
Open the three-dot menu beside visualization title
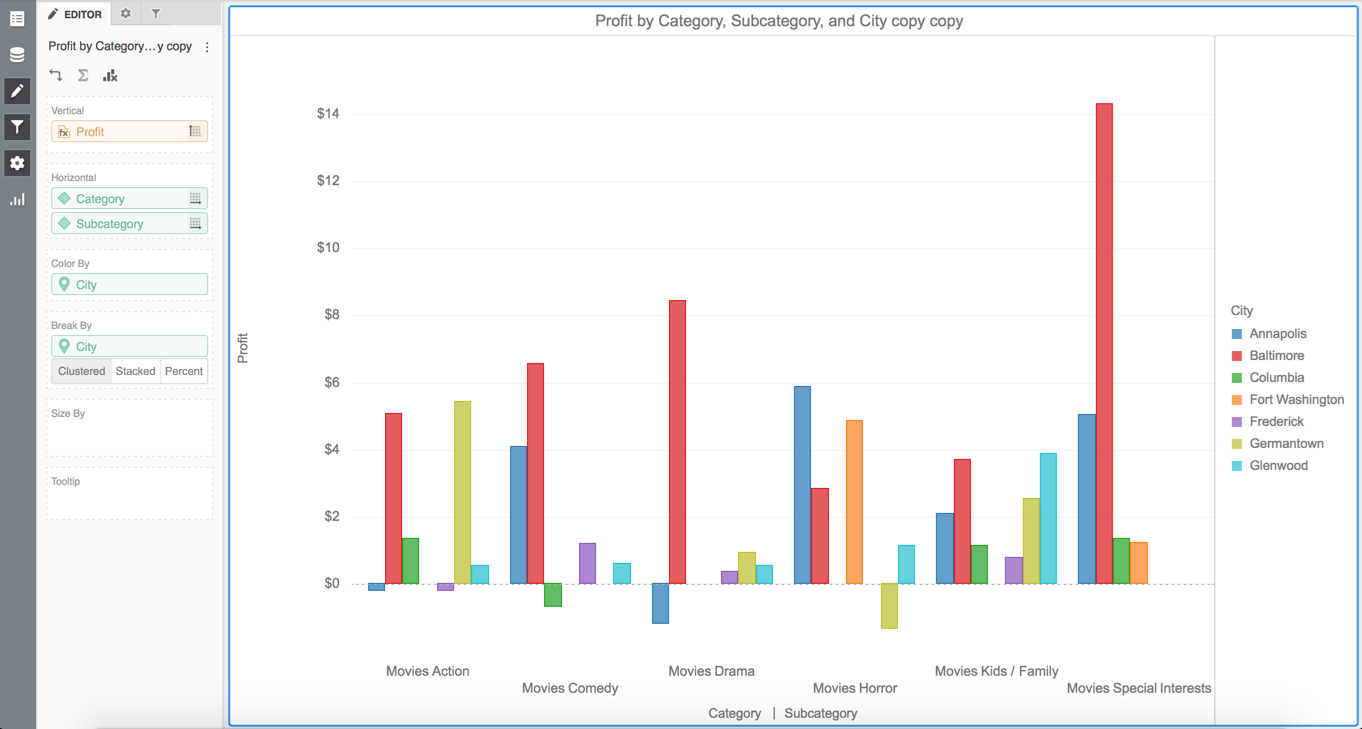[207, 47]
